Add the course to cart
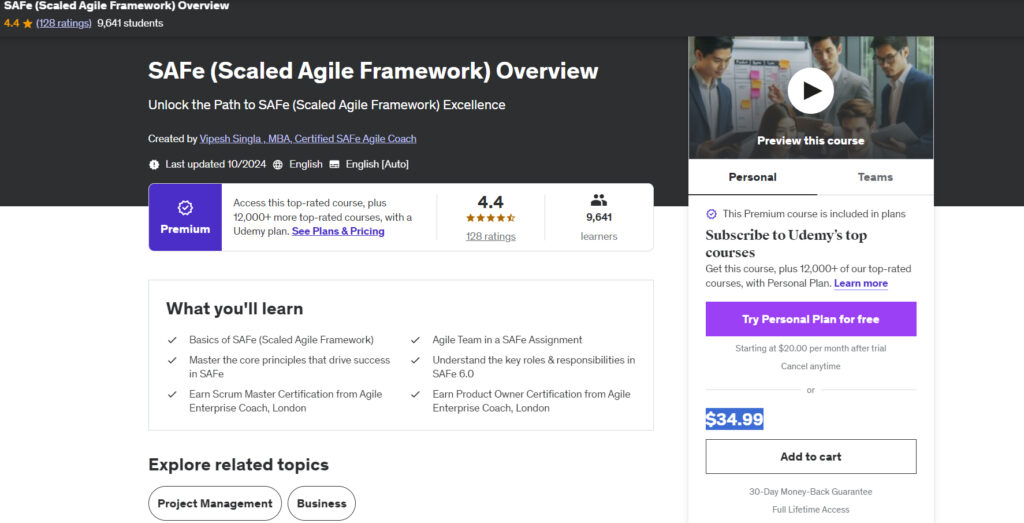 [810, 456]
